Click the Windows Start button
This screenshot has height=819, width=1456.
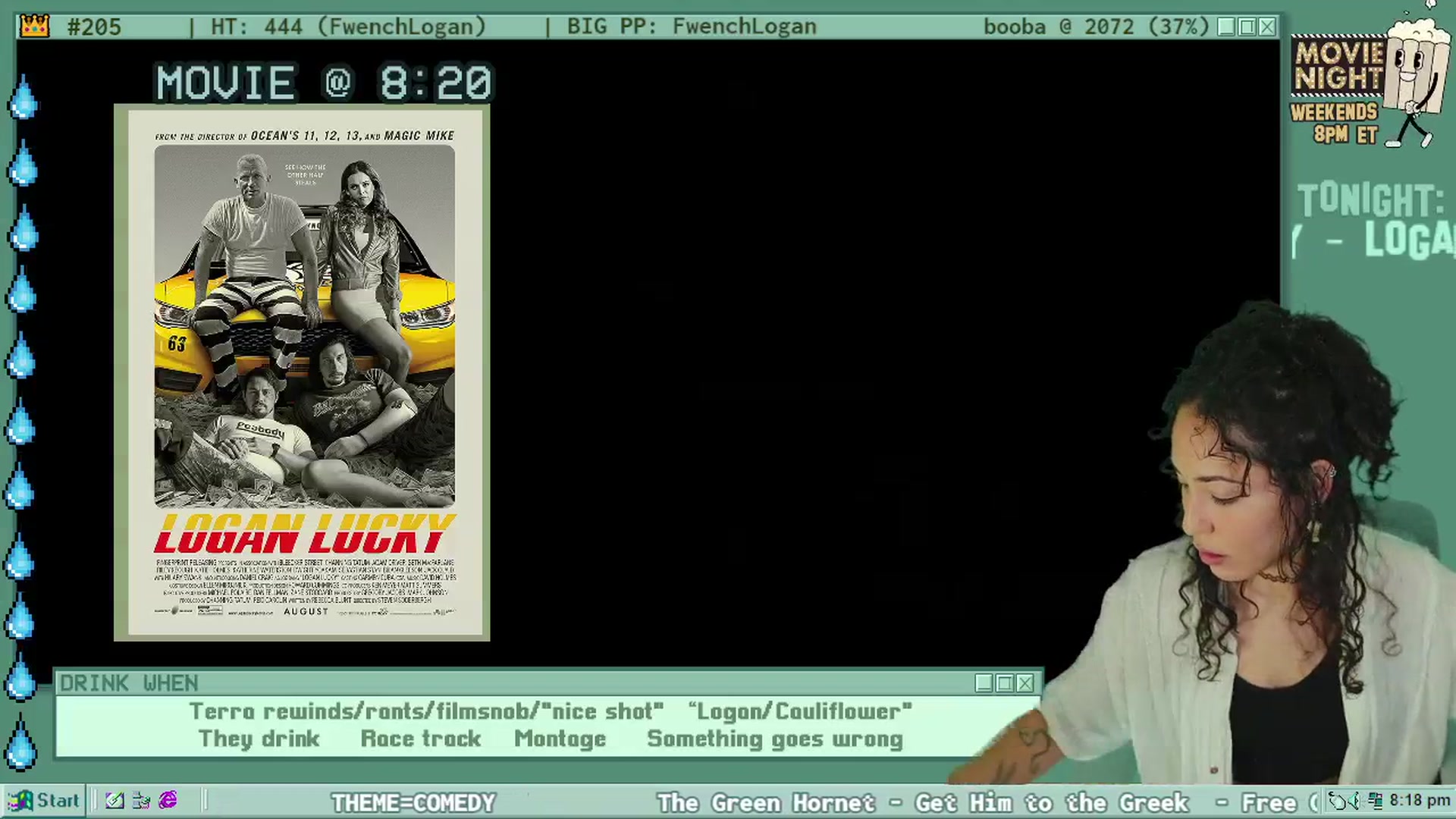pyautogui.click(x=44, y=801)
